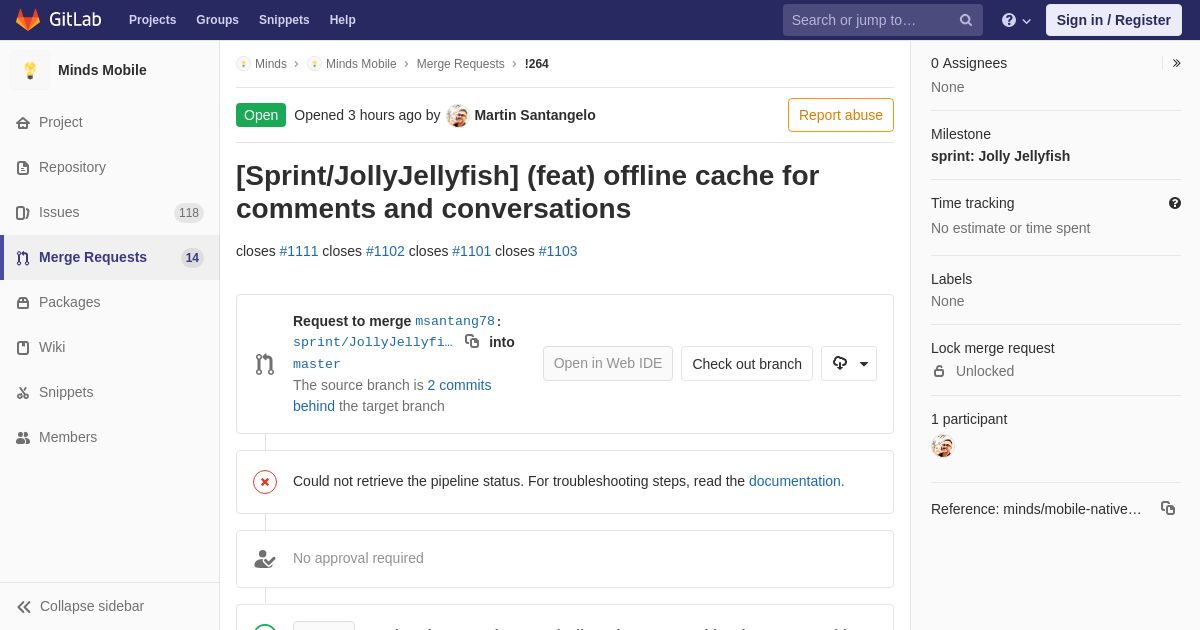
Task: Click the GitLab fox logo
Action: click(x=28, y=20)
